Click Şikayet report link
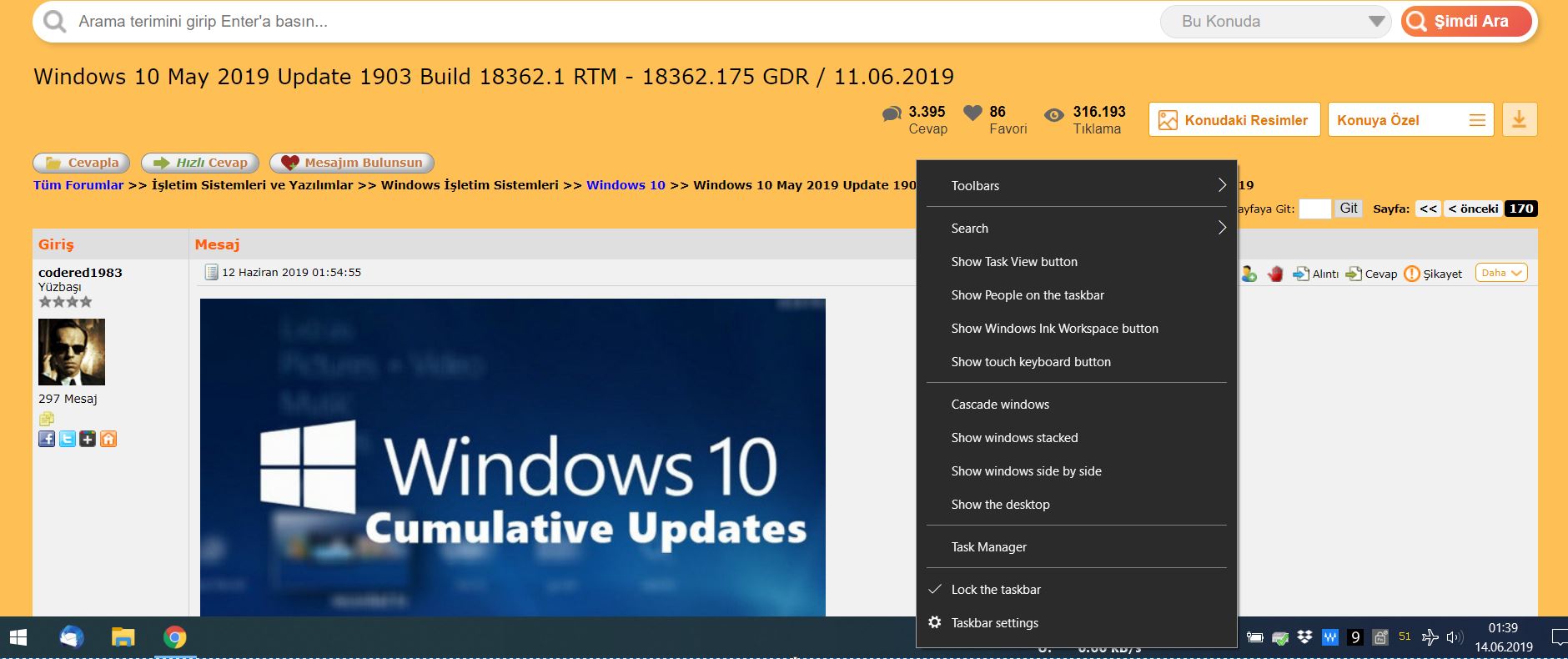1568x659 pixels. tap(1433, 274)
